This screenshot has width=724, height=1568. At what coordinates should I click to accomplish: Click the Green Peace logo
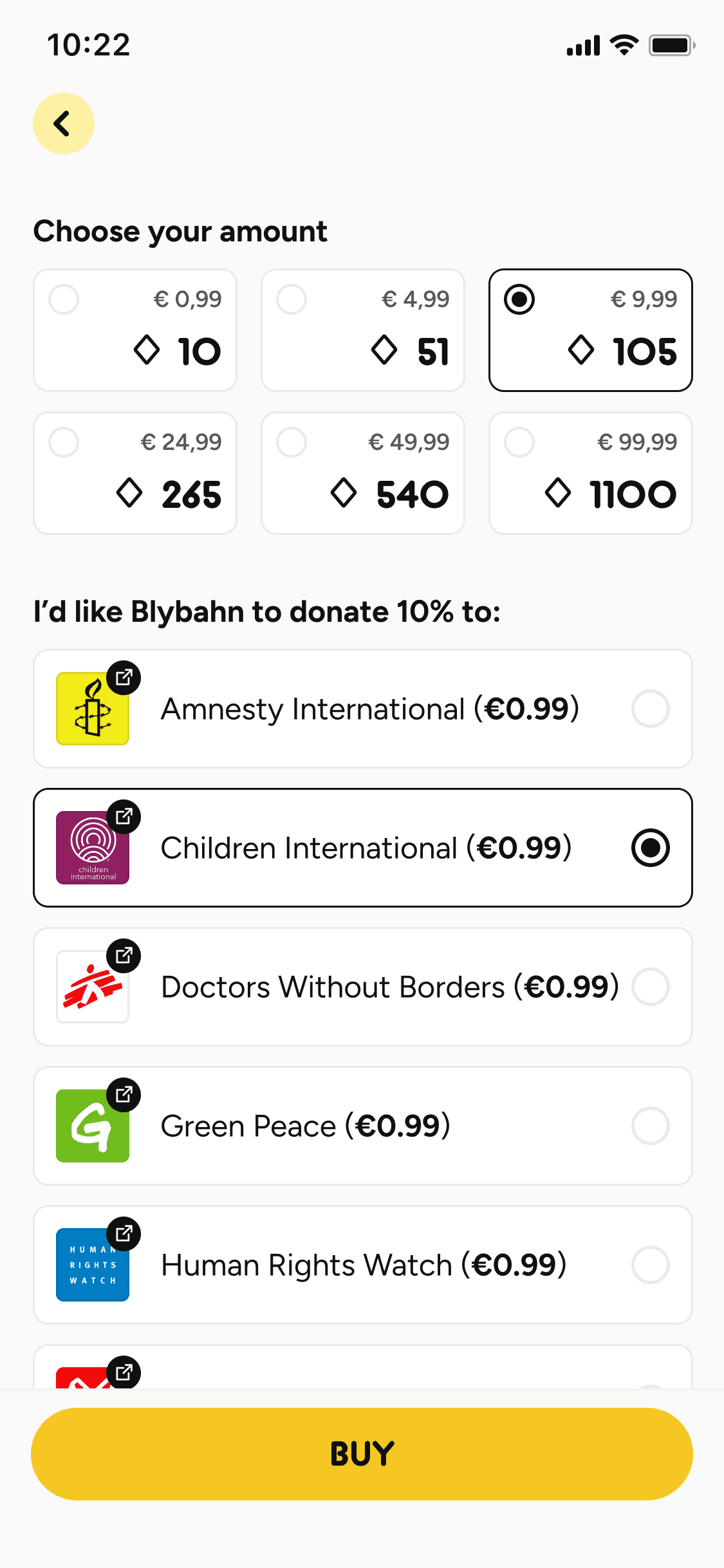tap(92, 1126)
